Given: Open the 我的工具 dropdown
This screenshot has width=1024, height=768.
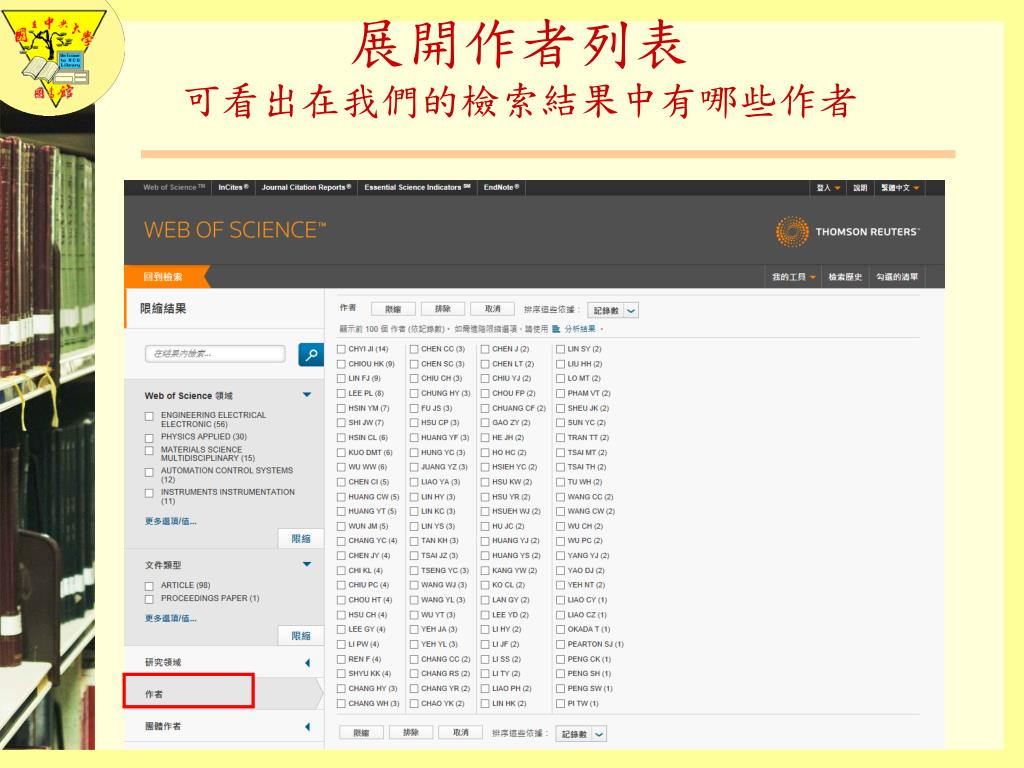Looking at the screenshot, I should (793, 277).
